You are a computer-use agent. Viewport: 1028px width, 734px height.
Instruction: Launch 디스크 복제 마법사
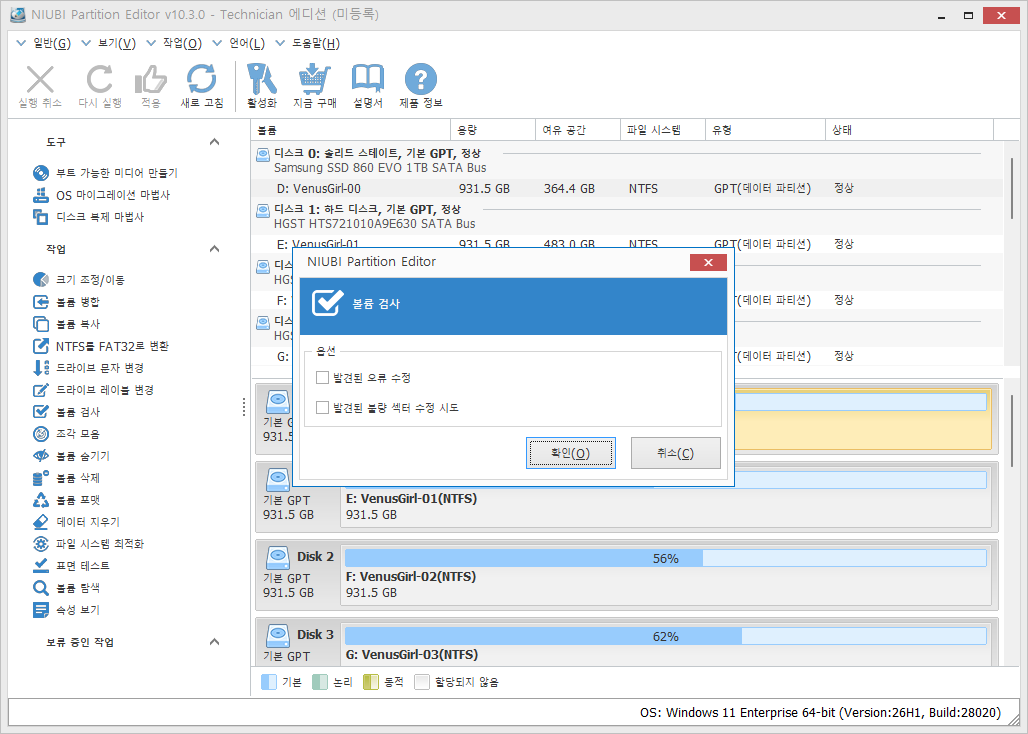click(88, 217)
